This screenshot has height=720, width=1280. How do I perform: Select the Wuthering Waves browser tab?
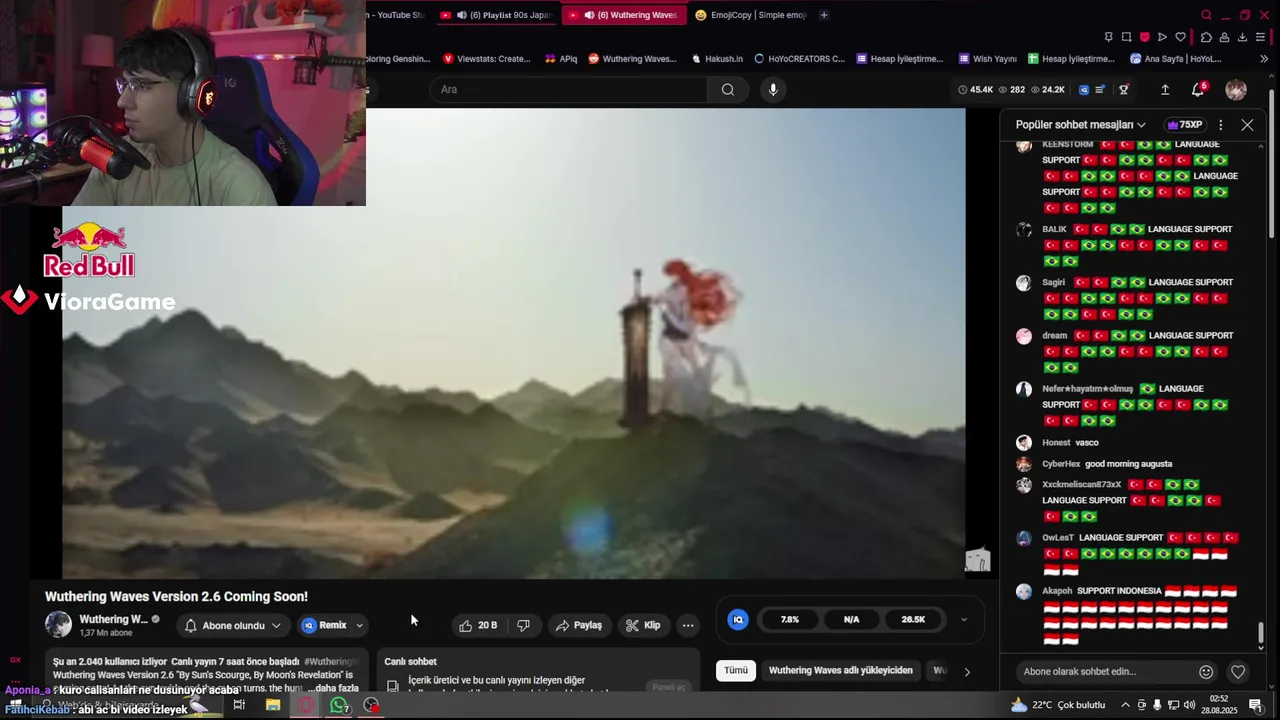(x=622, y=15)
